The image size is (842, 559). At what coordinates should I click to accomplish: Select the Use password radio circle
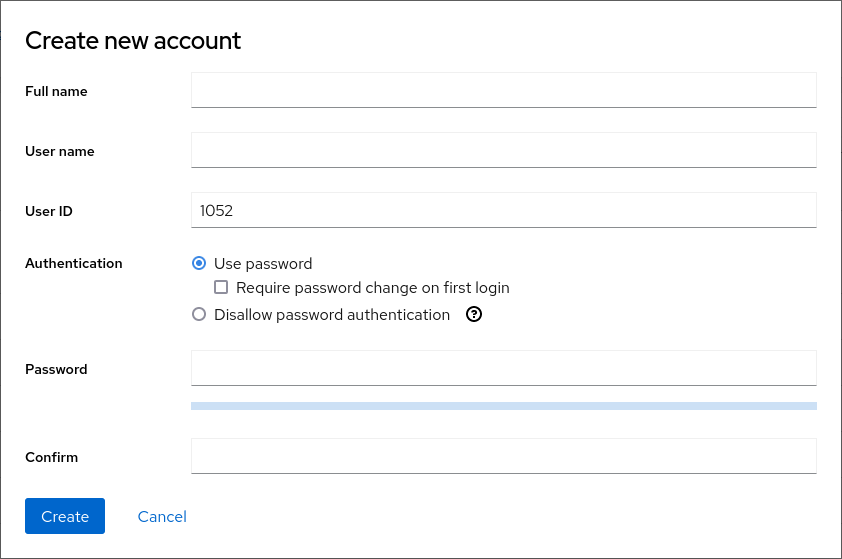click(x=198, y=264)
